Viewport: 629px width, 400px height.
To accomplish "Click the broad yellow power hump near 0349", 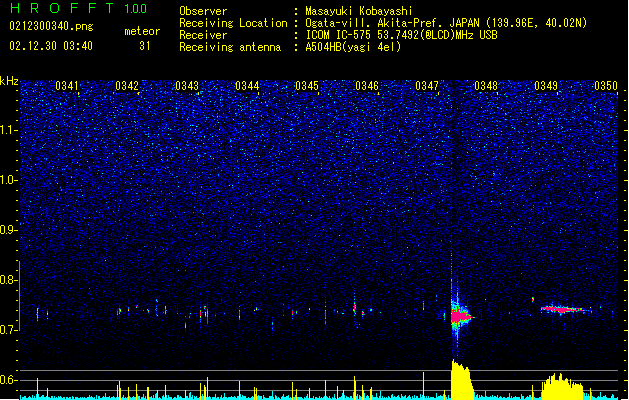I will [562, 387].
